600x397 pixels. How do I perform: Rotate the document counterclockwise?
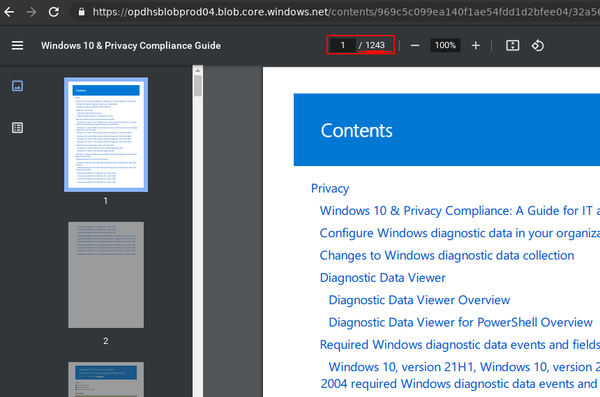coord(538,46)
